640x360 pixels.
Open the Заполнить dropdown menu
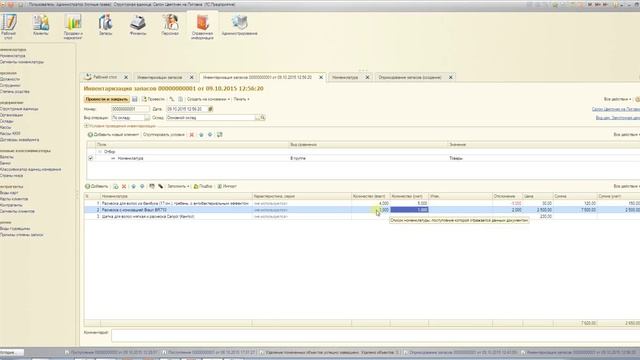(x=178, y=187)
